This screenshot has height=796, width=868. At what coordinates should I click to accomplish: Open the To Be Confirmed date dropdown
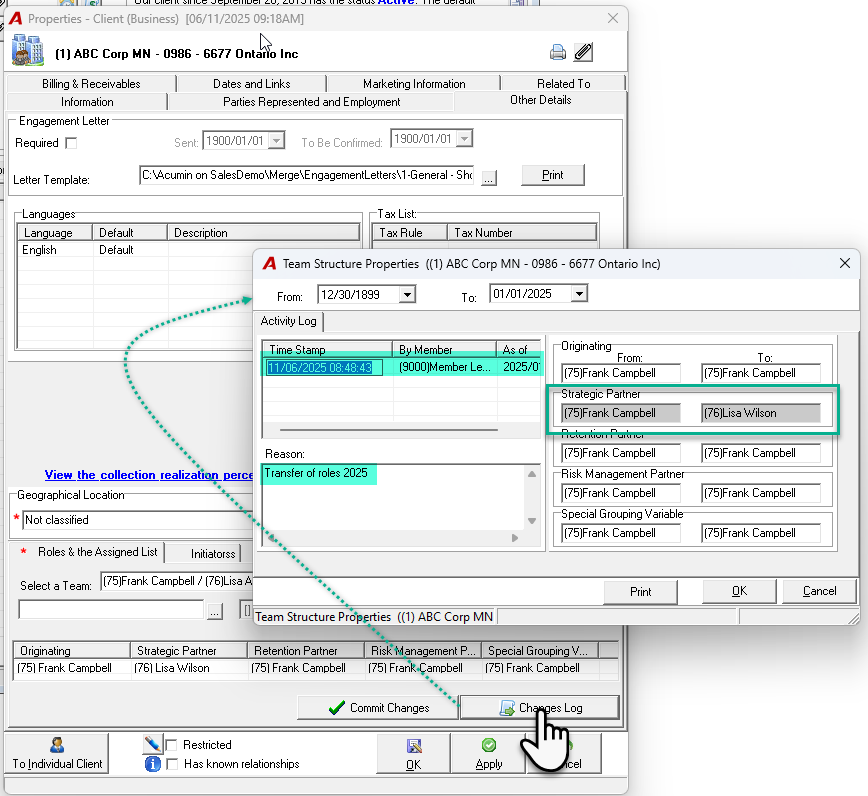tap(464, 138)
